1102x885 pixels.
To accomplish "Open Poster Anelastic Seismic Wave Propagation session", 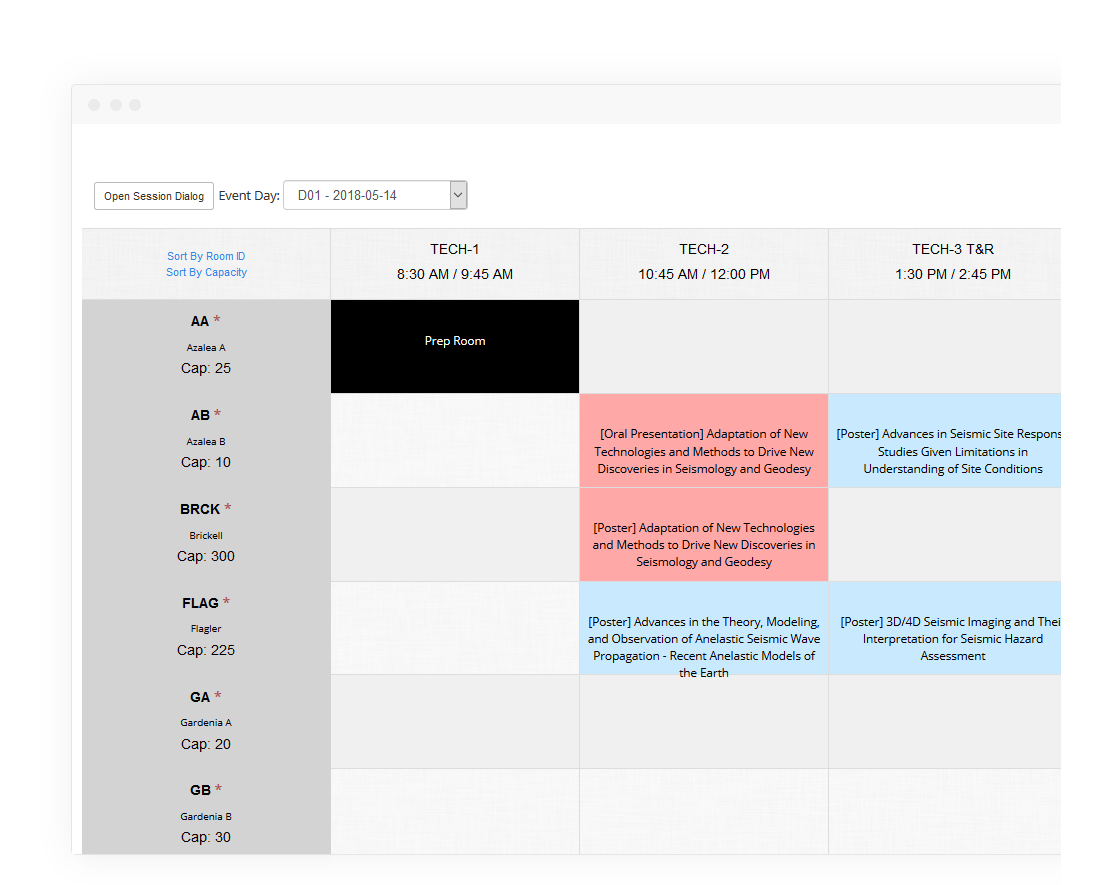I will (704, 628).
